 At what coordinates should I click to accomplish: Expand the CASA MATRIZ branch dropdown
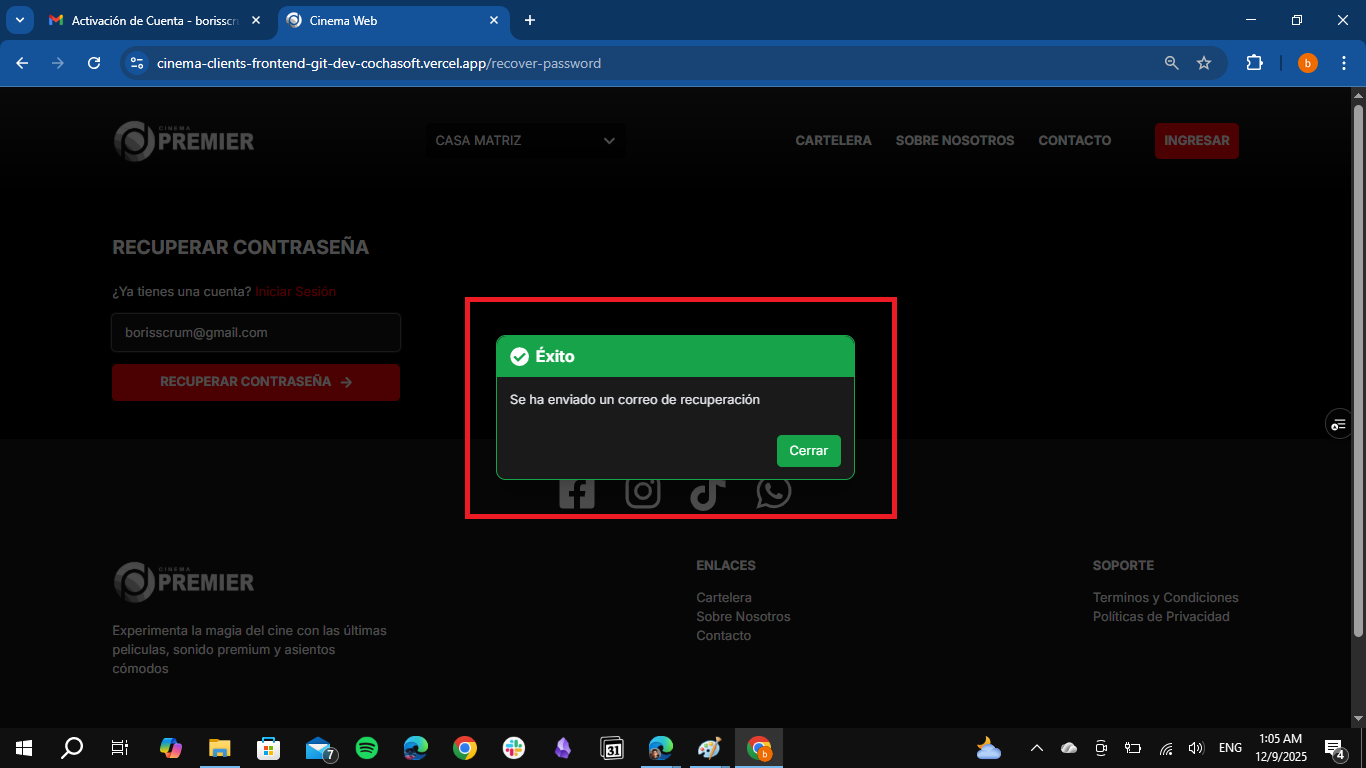[525, 141]
